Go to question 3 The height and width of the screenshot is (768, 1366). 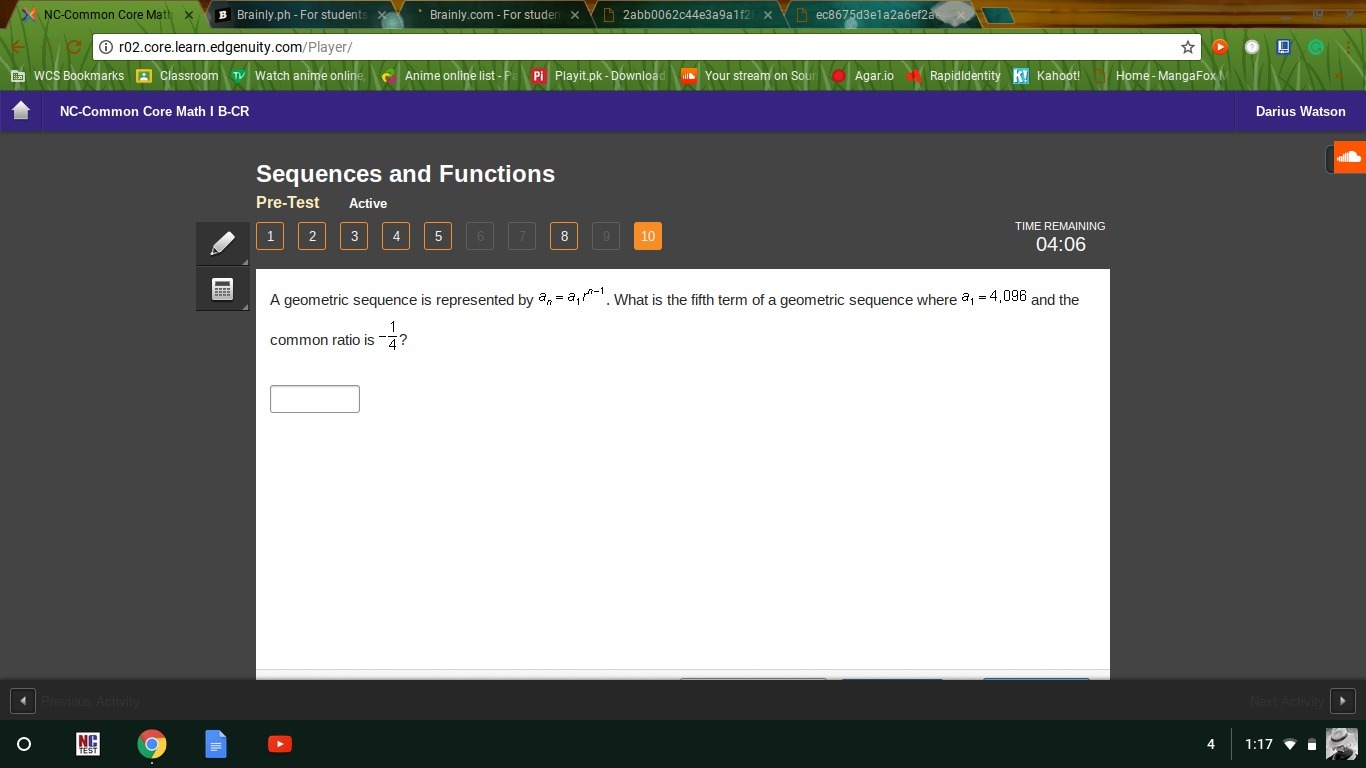[354, 236]
